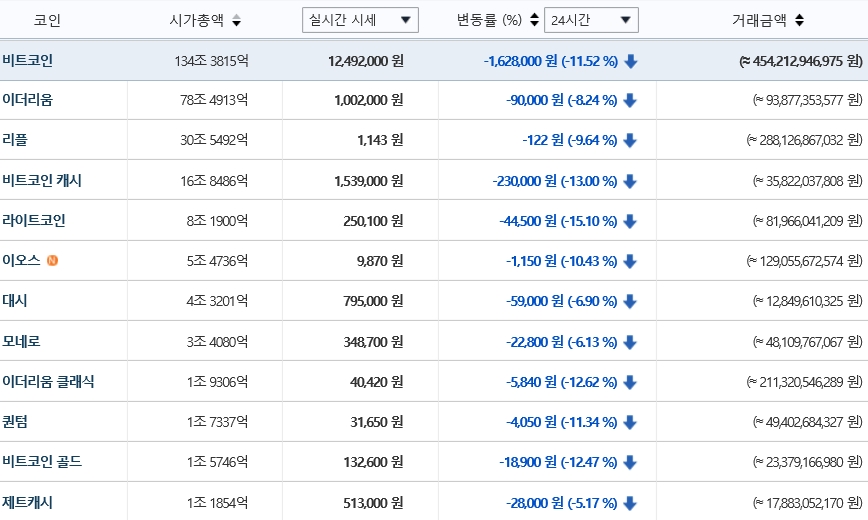Click the down arrow in the 이더리움 클래식 row
This screenshot has height=520, width=868.
coord(630,382)
